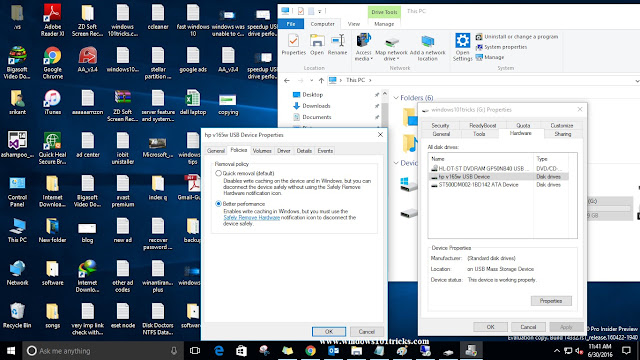Open recent locations dropdown arrow in Explorer
640x360 pixels.
[311, 80]
